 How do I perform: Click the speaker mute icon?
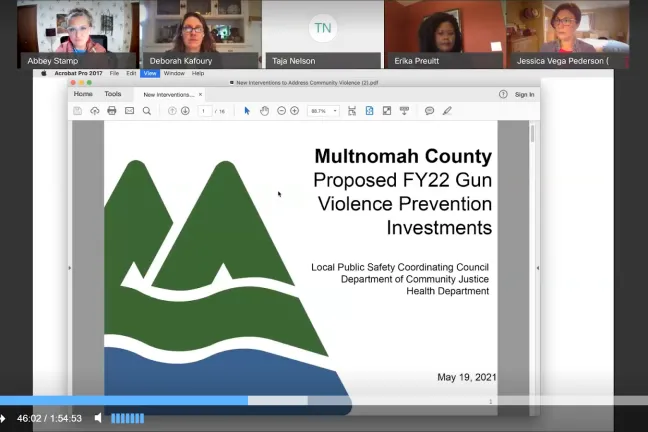98,418
